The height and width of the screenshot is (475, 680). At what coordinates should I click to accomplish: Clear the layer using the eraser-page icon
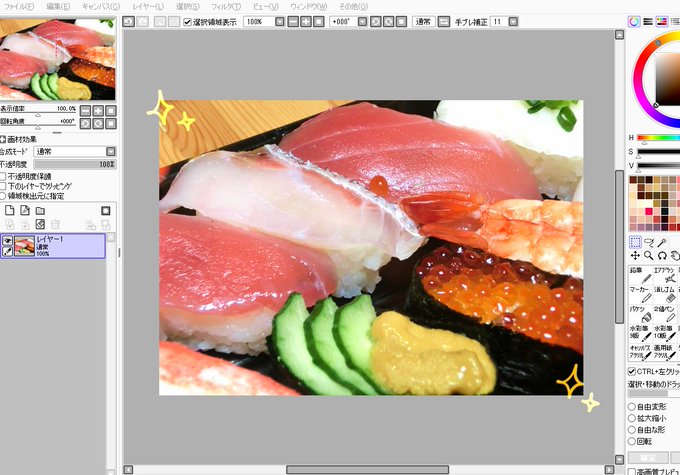[40, 224]
